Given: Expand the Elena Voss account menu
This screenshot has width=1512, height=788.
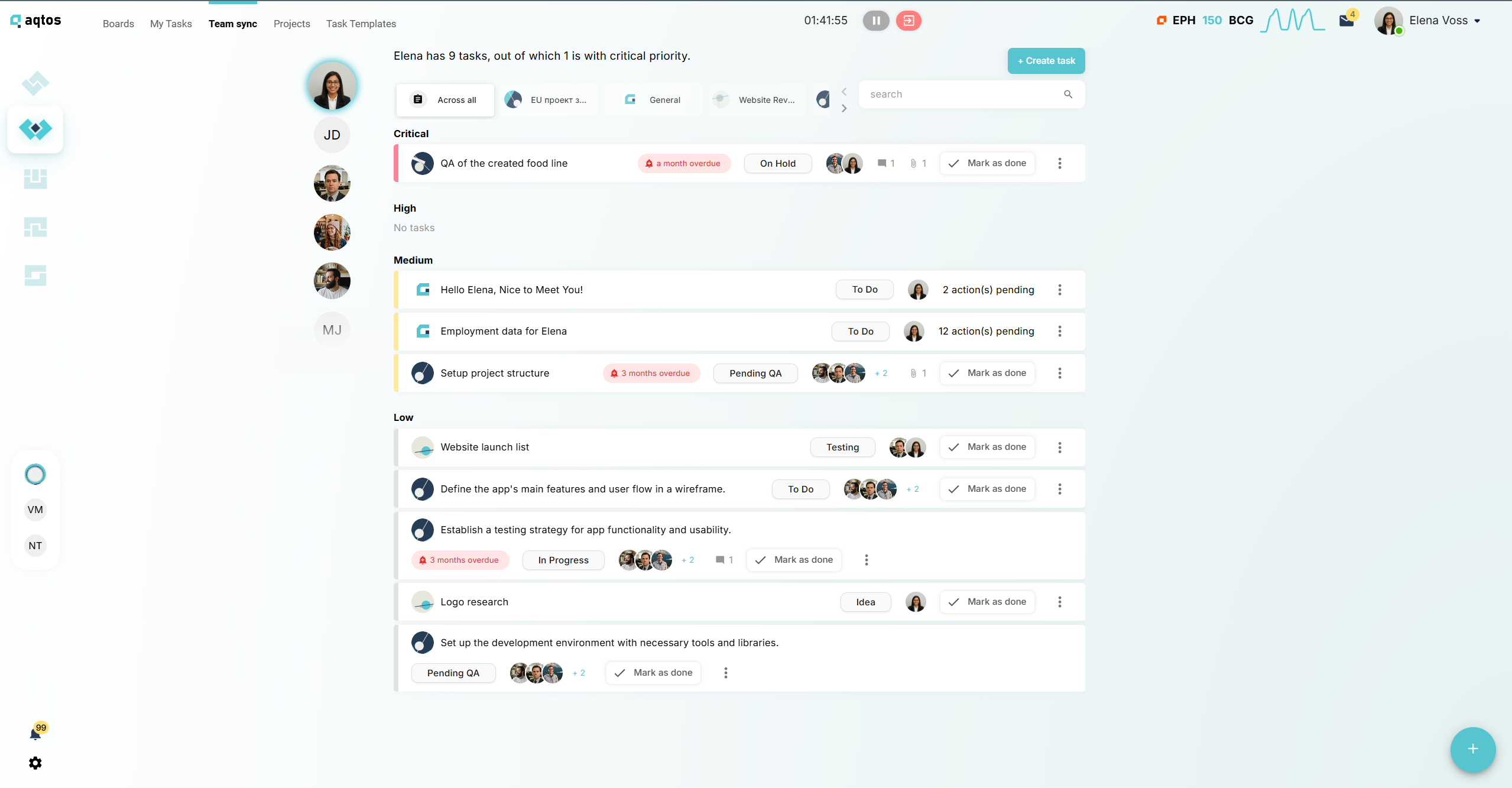Looking at the screenshot, I should pyautogui.click(x=1477, y=21).
